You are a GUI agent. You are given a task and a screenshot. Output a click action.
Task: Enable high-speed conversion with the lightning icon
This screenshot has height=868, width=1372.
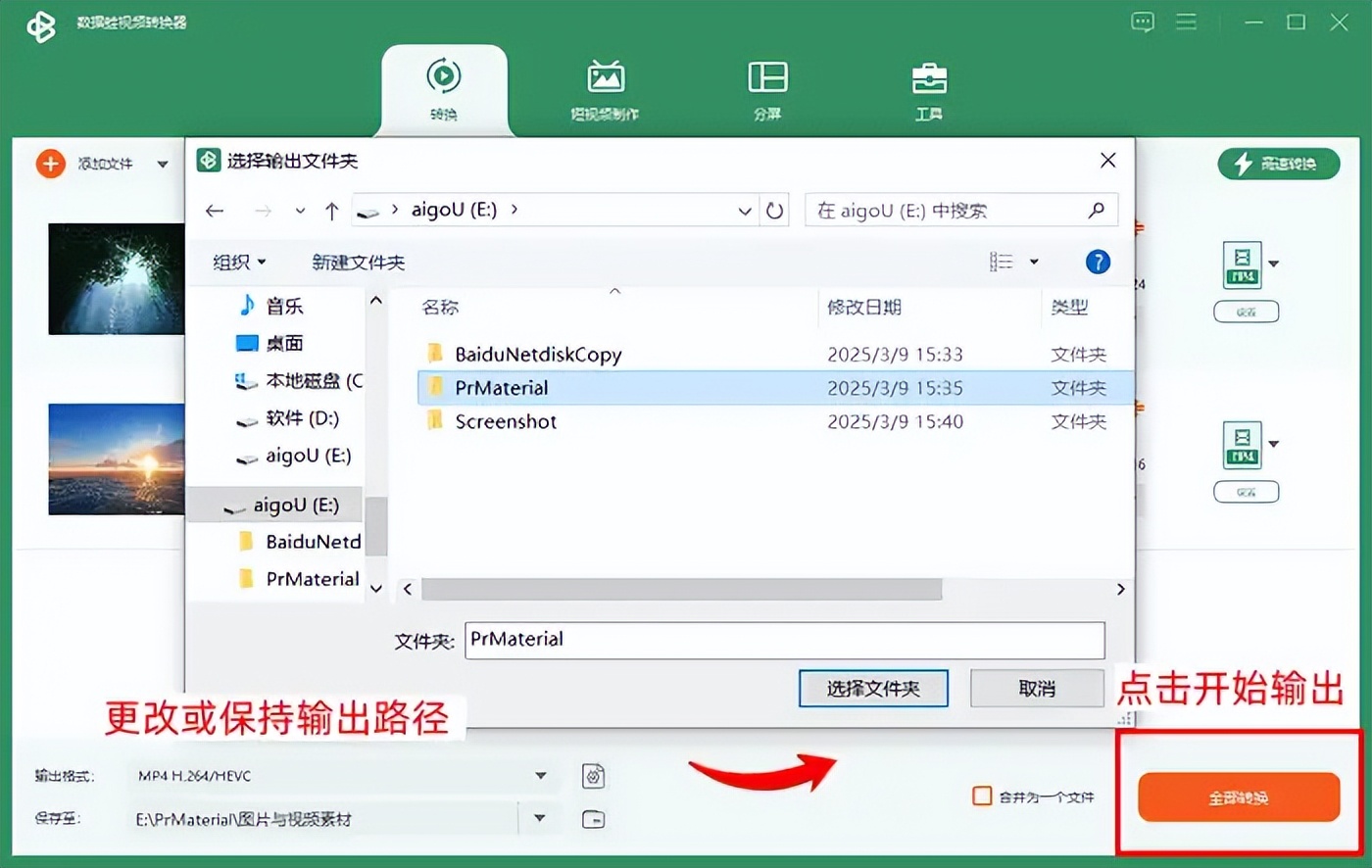tap(1277, 164)
